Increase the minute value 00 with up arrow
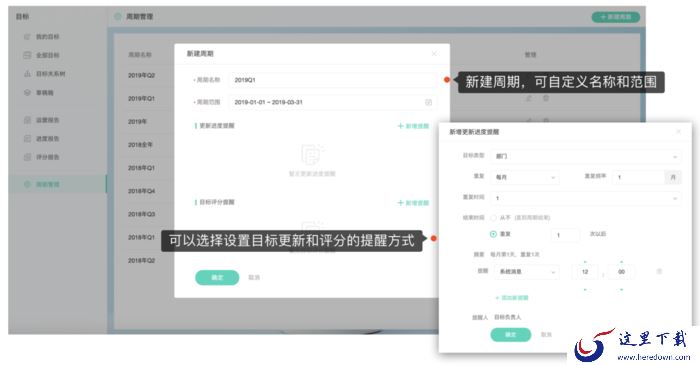The width and height of the screenshot is (700, 365). tap(621, 262)
